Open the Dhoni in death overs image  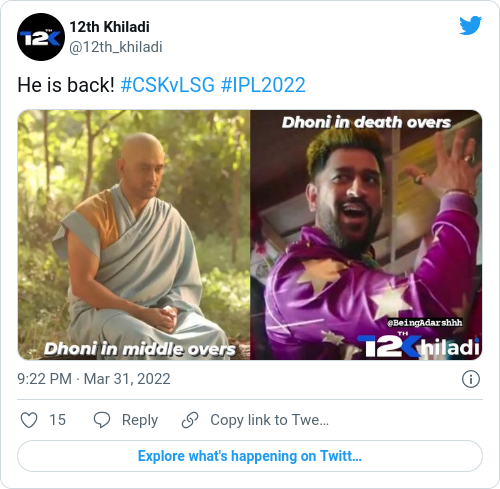[366, 235]
